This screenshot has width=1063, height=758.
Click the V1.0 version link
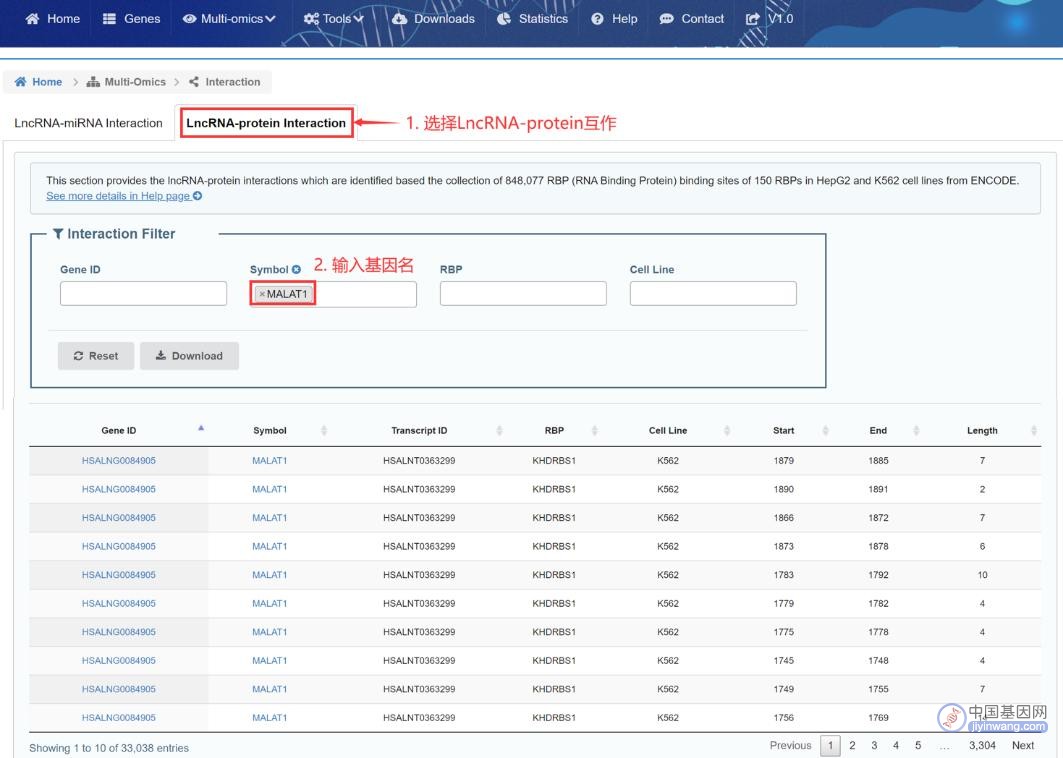tap(770, 19)
